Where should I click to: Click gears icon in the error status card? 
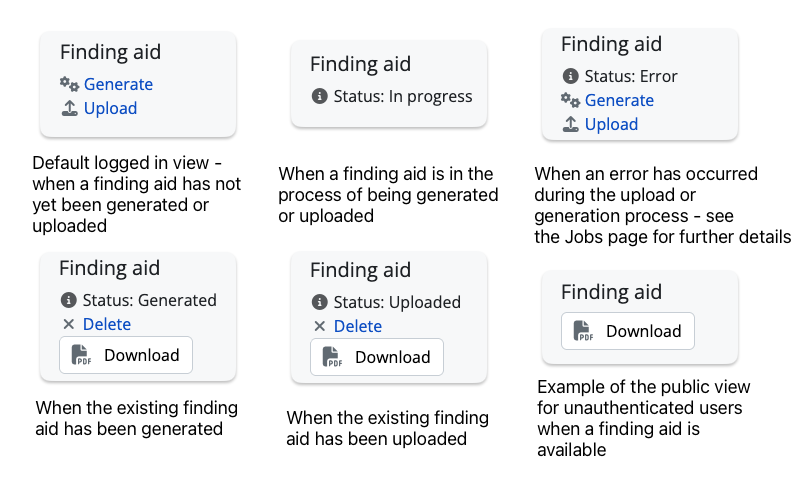point(570,100)
